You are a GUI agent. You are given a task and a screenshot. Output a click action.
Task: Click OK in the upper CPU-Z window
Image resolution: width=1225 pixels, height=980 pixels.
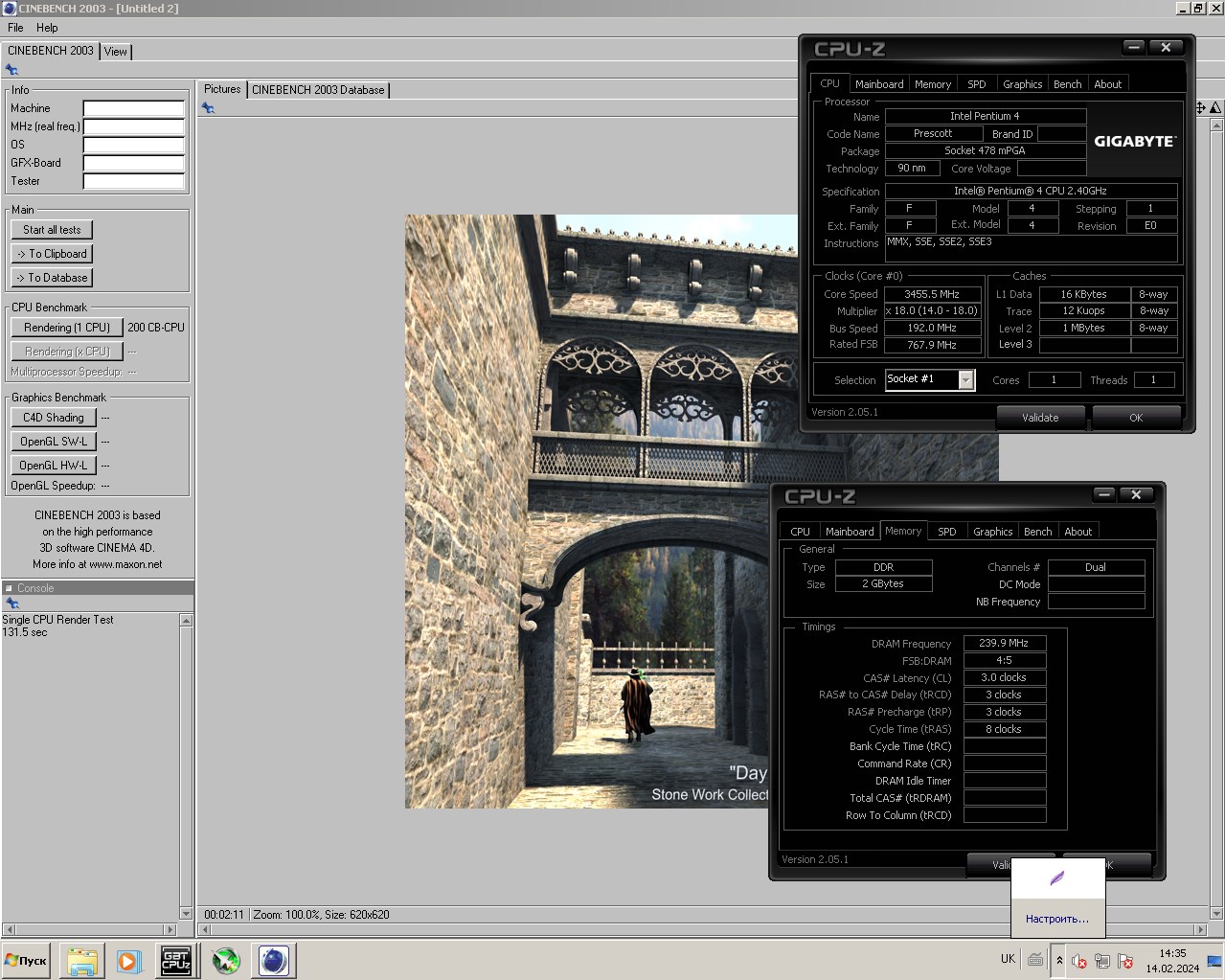[x=1136, y=418]
